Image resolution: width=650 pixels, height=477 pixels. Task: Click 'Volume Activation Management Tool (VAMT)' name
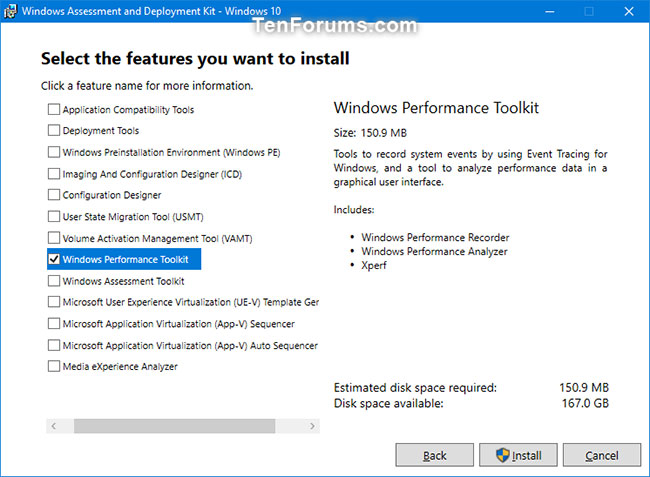[157, 238]
